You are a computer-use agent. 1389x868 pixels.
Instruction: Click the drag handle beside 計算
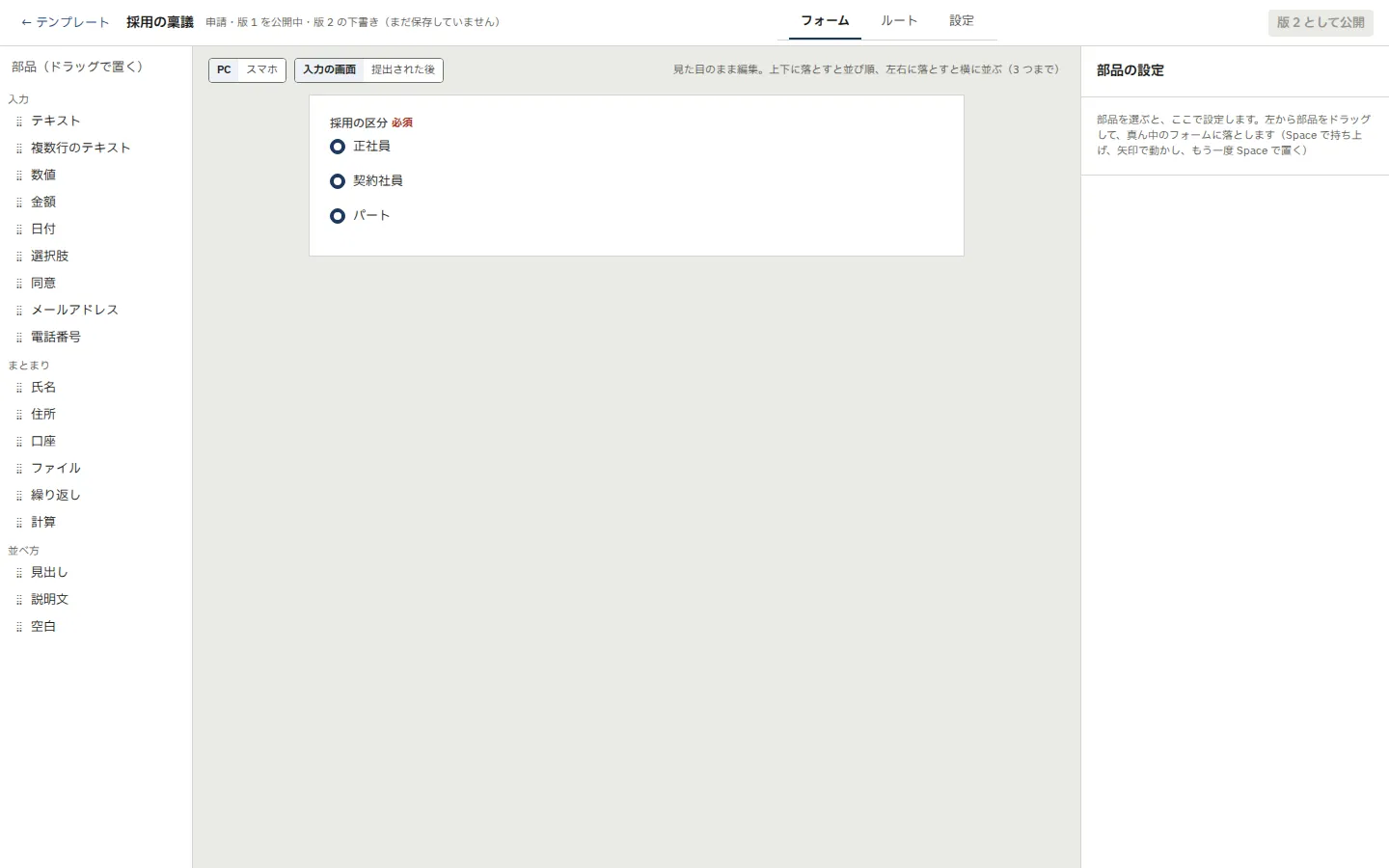click(x=19, y=523)
